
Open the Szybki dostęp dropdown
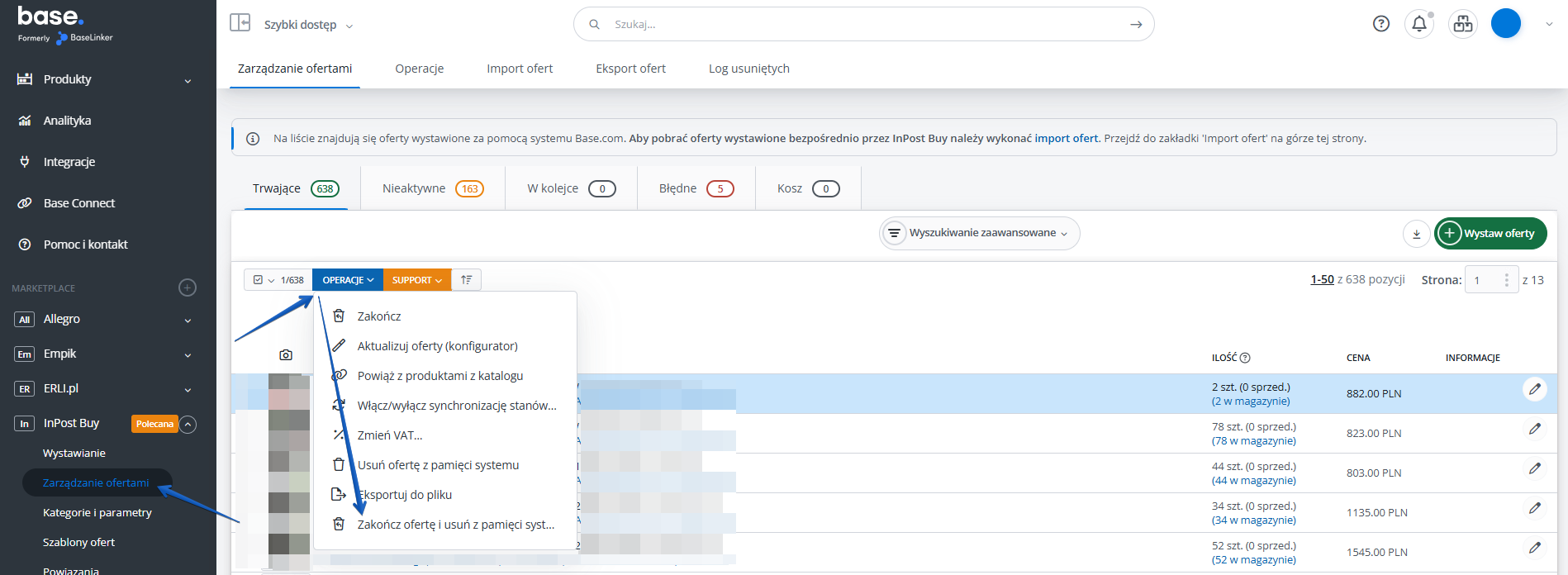tap(307, 26)
